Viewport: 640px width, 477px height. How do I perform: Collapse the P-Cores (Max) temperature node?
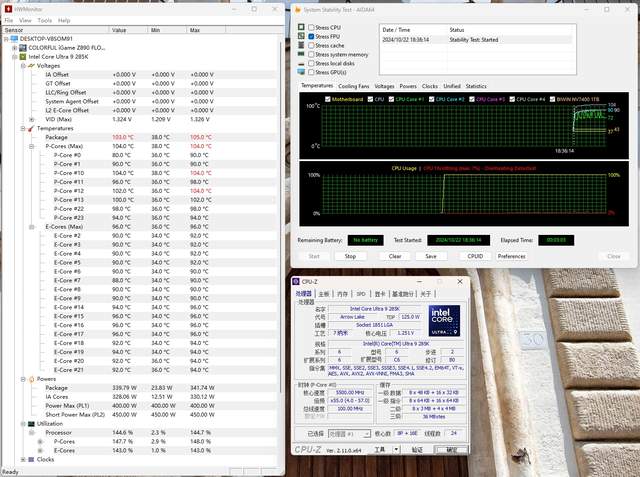pyautogui.click(x=32, y=146)
